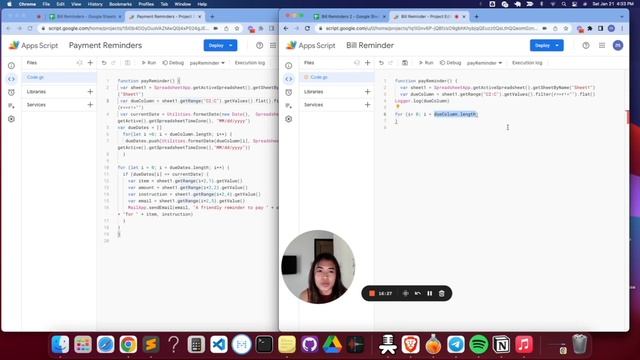
Task: Add a service in Payment Reminders window
Action: (90, 105)
